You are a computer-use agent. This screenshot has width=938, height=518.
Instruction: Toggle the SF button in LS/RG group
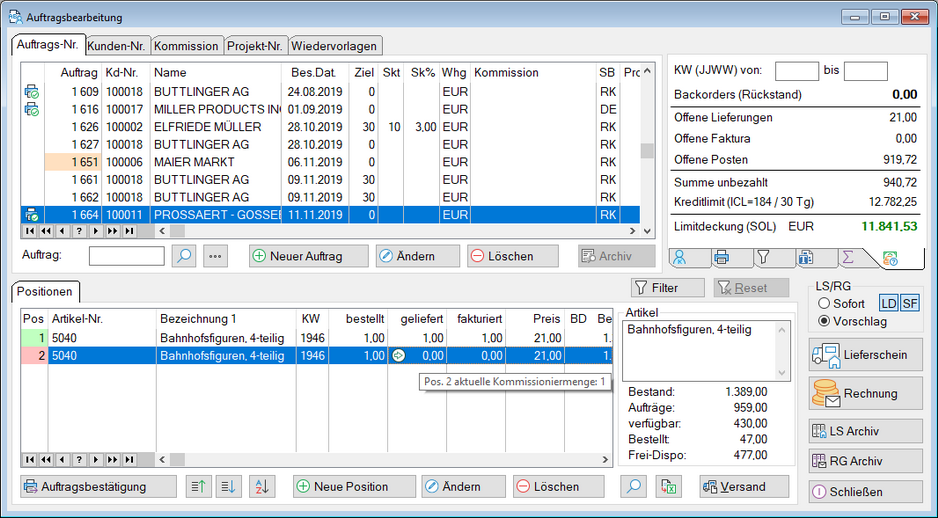tap(910, 303)
